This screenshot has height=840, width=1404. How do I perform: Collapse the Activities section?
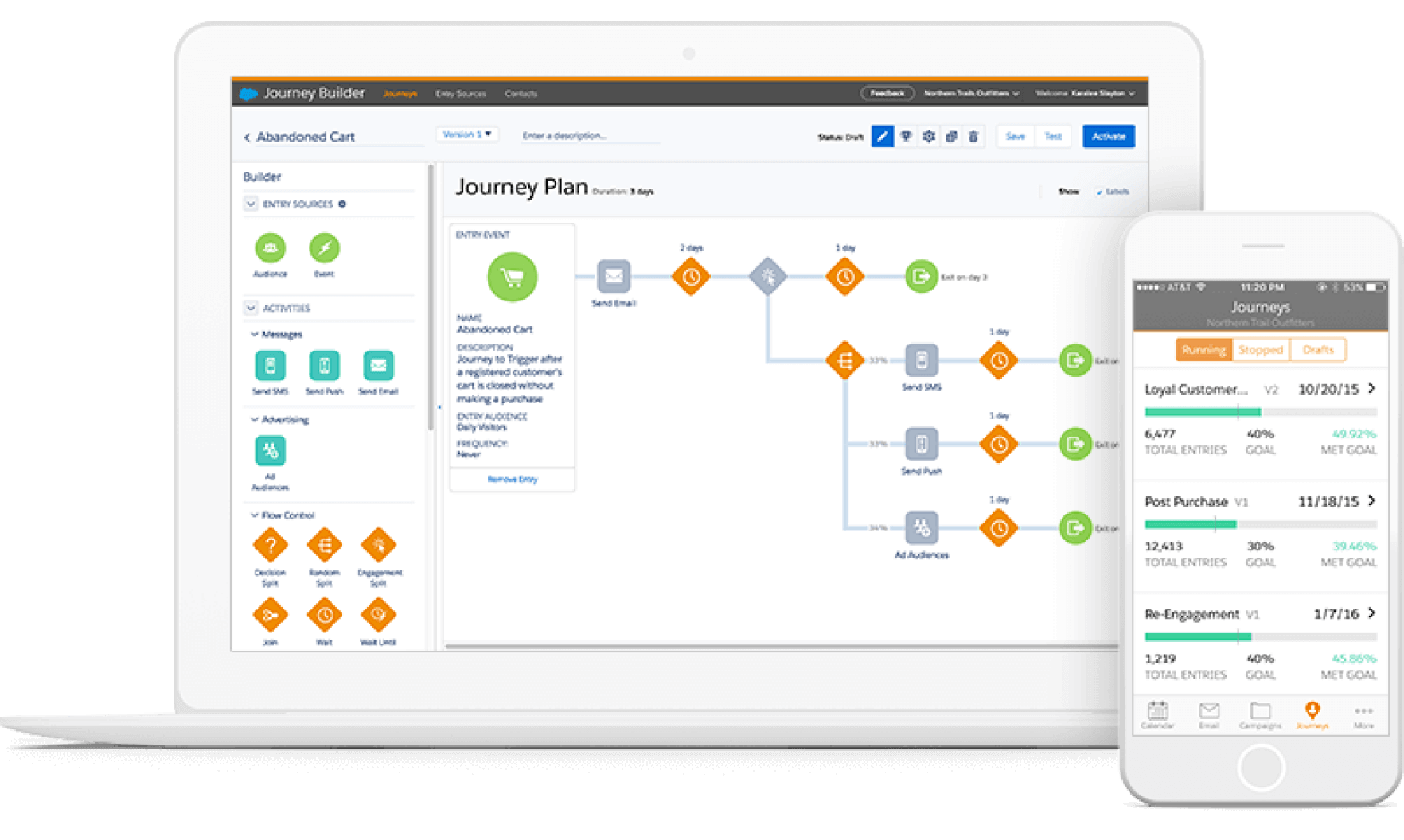(251, 308)
